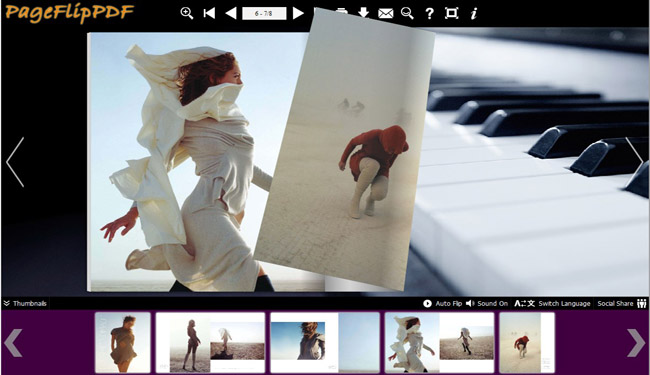Open Switch Language option

point(552,303)
